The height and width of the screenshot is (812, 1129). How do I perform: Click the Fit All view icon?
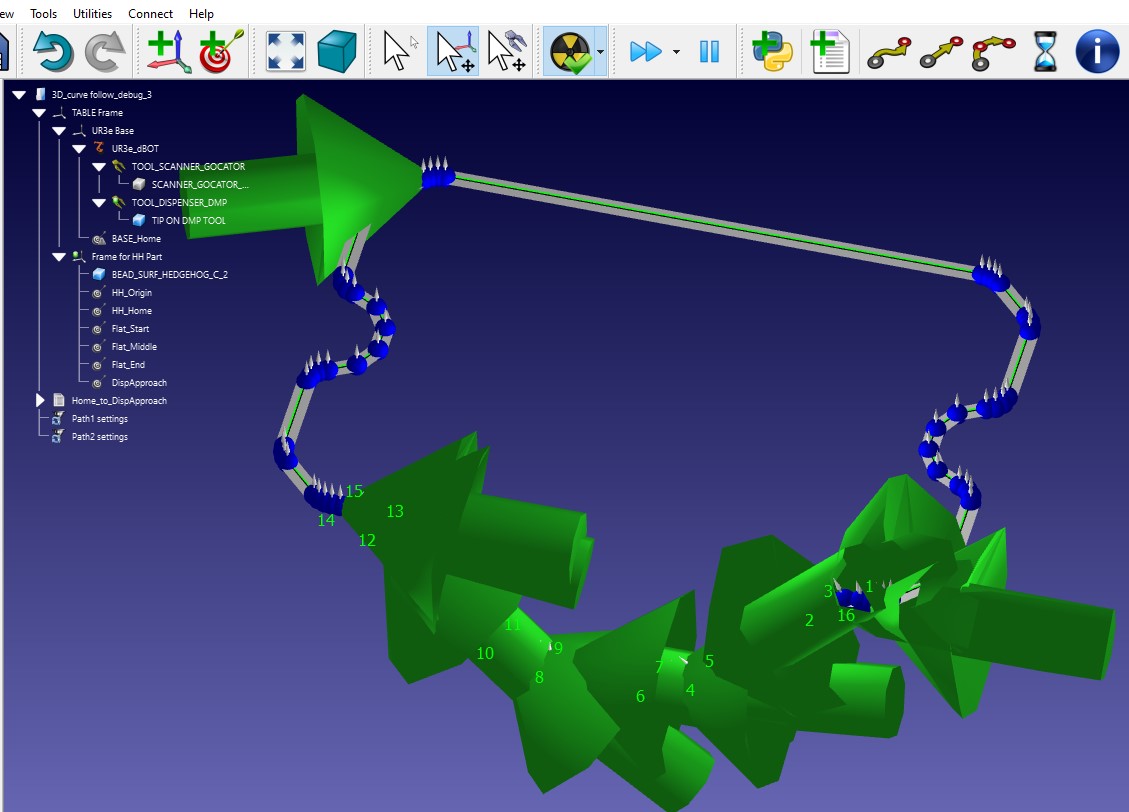pyautogui.click(x=286, y=51)
